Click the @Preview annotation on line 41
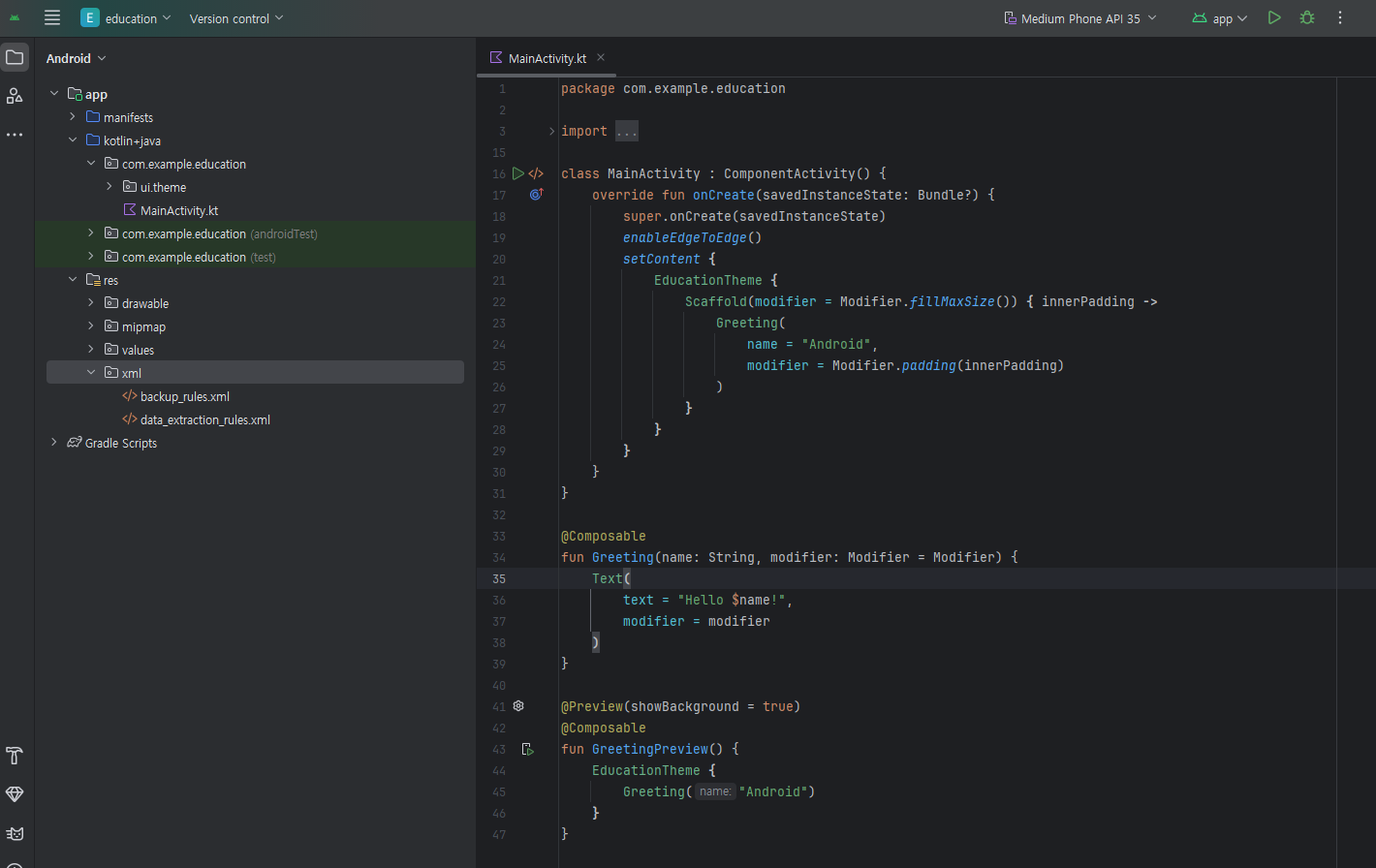The width and height of the screenshot is (1376, 868). (x=592, y=706)
